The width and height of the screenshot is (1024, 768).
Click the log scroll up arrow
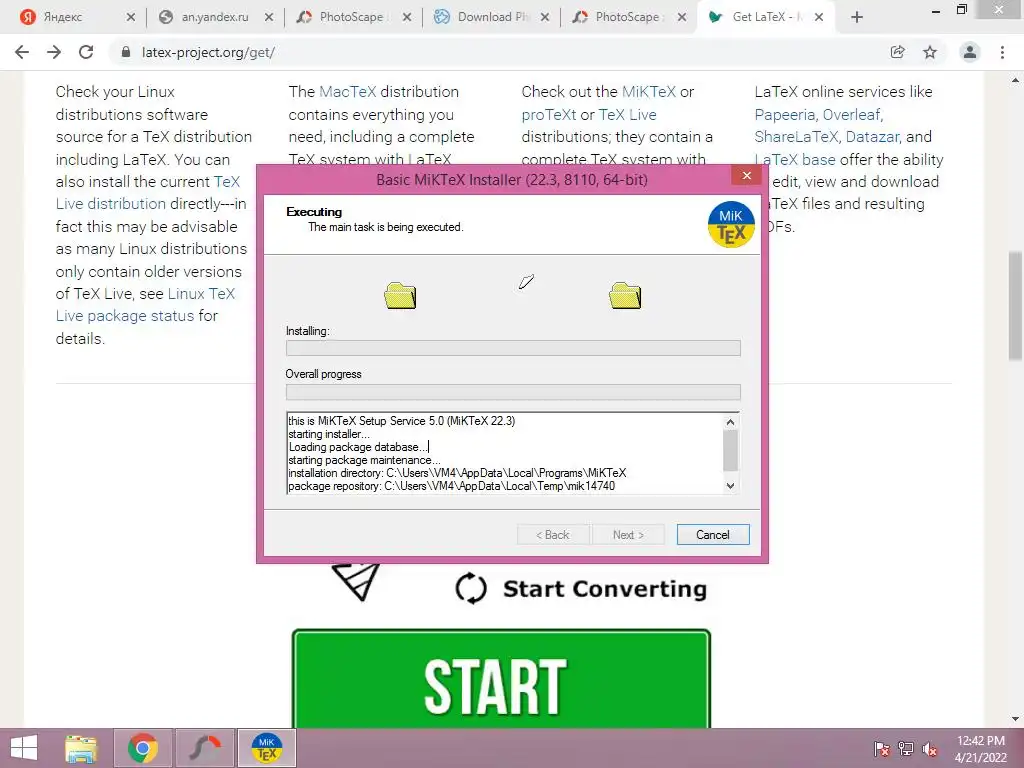pyautogui.click(x=730, y=422)
